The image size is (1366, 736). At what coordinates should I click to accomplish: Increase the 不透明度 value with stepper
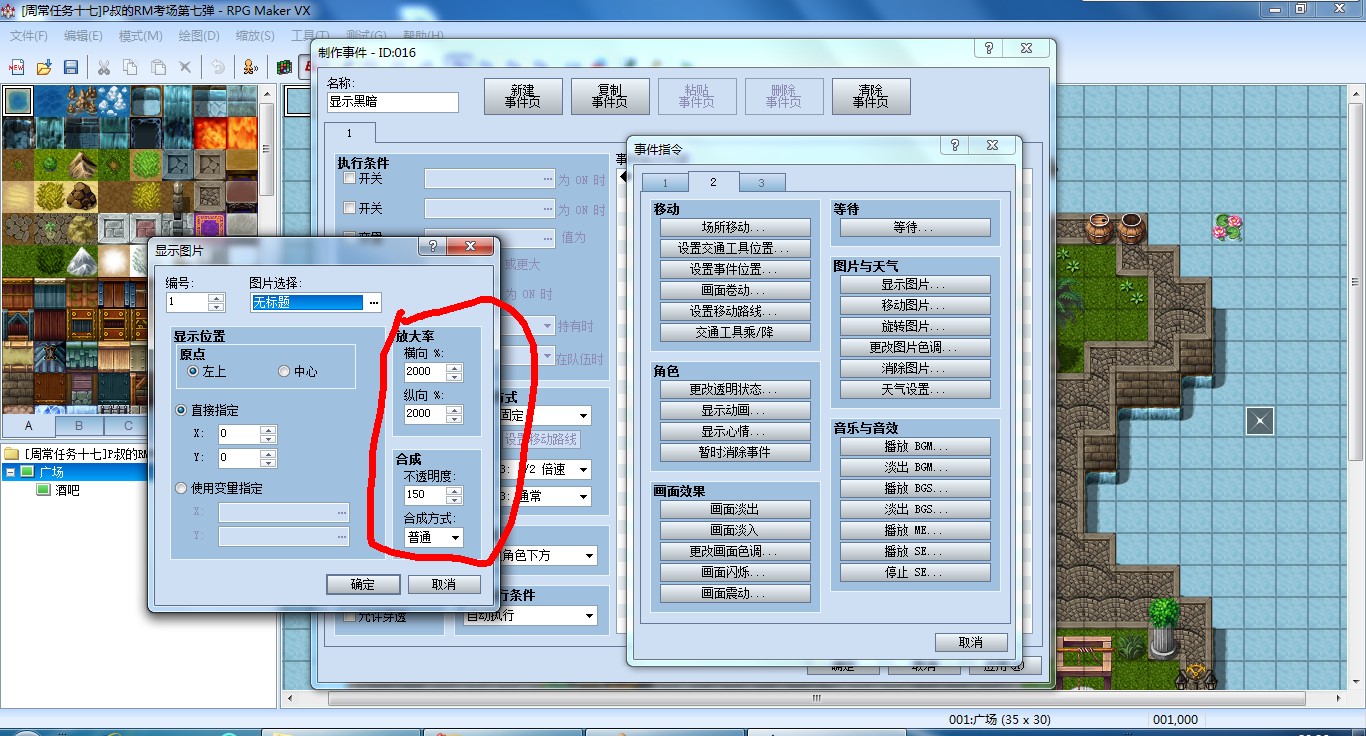pos(454,490)
